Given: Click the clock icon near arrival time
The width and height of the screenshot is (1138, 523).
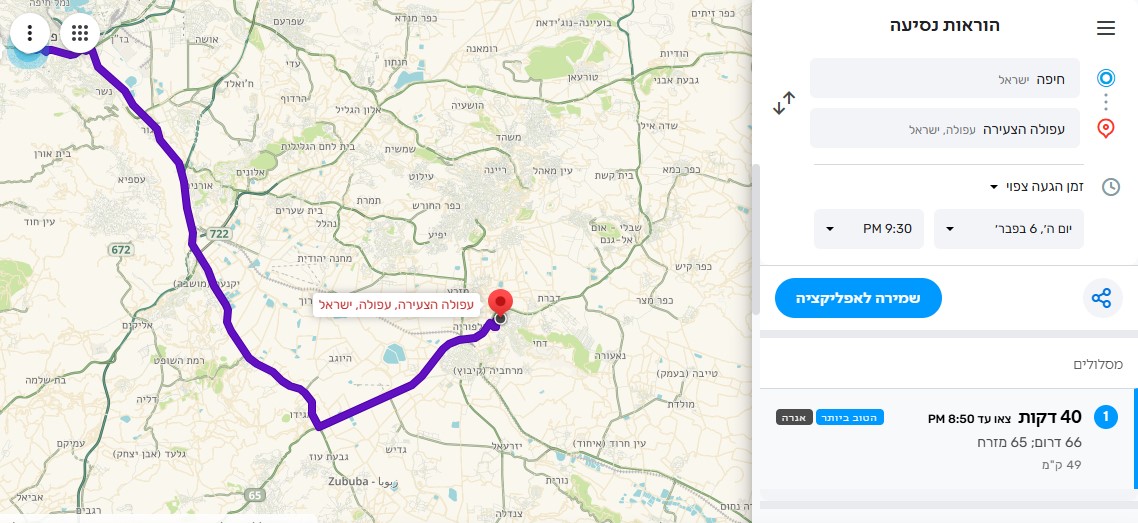Looking at the screenshot, I should (x=1110, y=187).
